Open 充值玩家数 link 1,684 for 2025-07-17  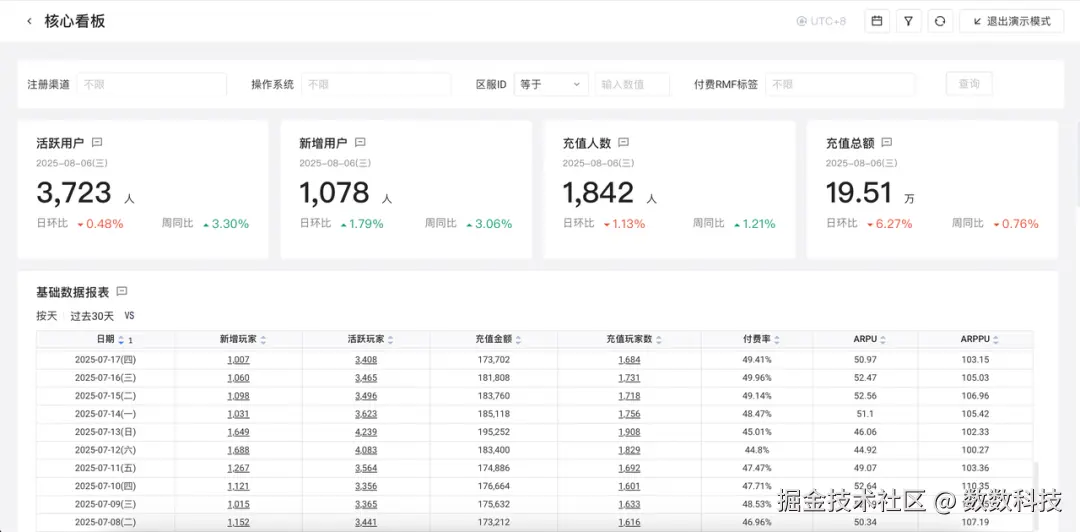[x=630, y=360]
